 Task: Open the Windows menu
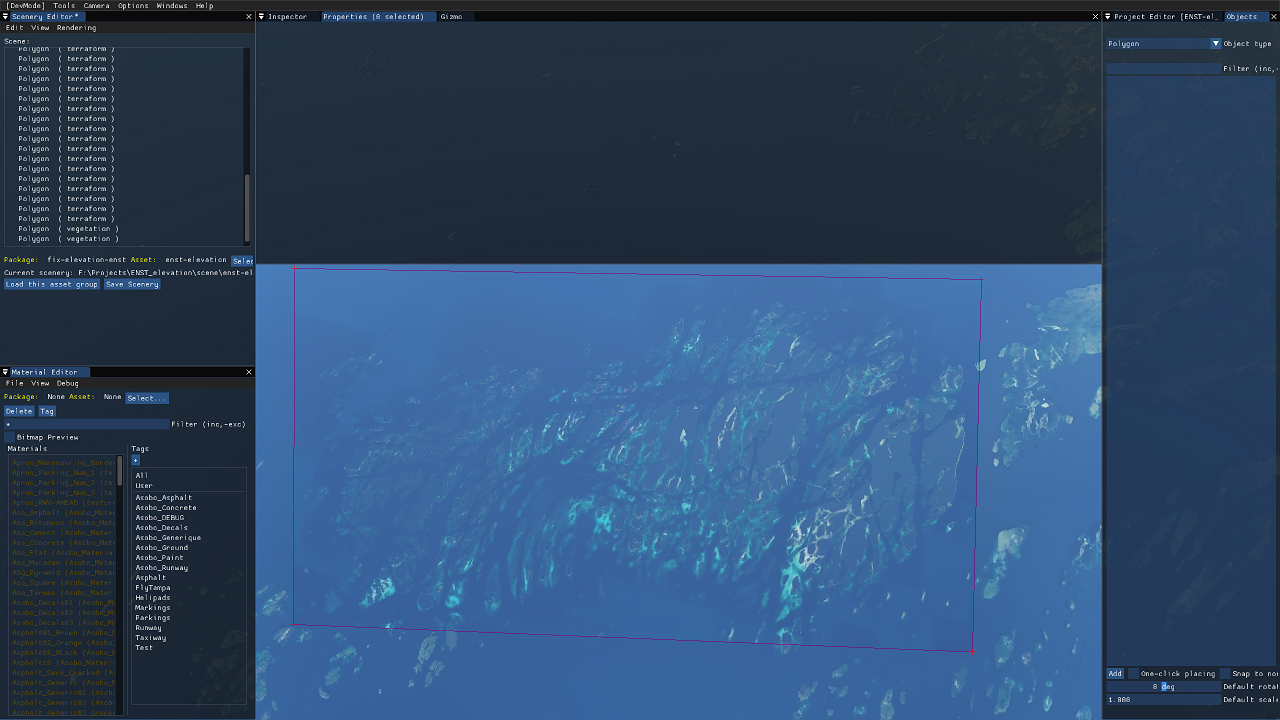(172, 6)
